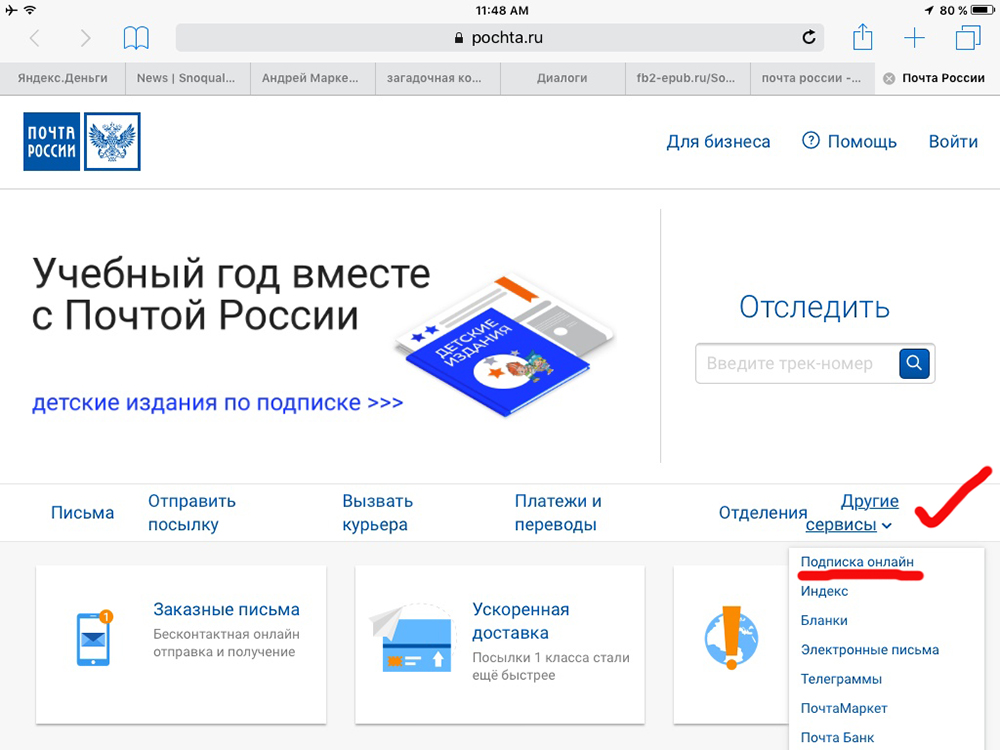This screenshot has height=750, width=1000.
Task: Open Safari bookmarks book icon
Action: pos(136,38)
